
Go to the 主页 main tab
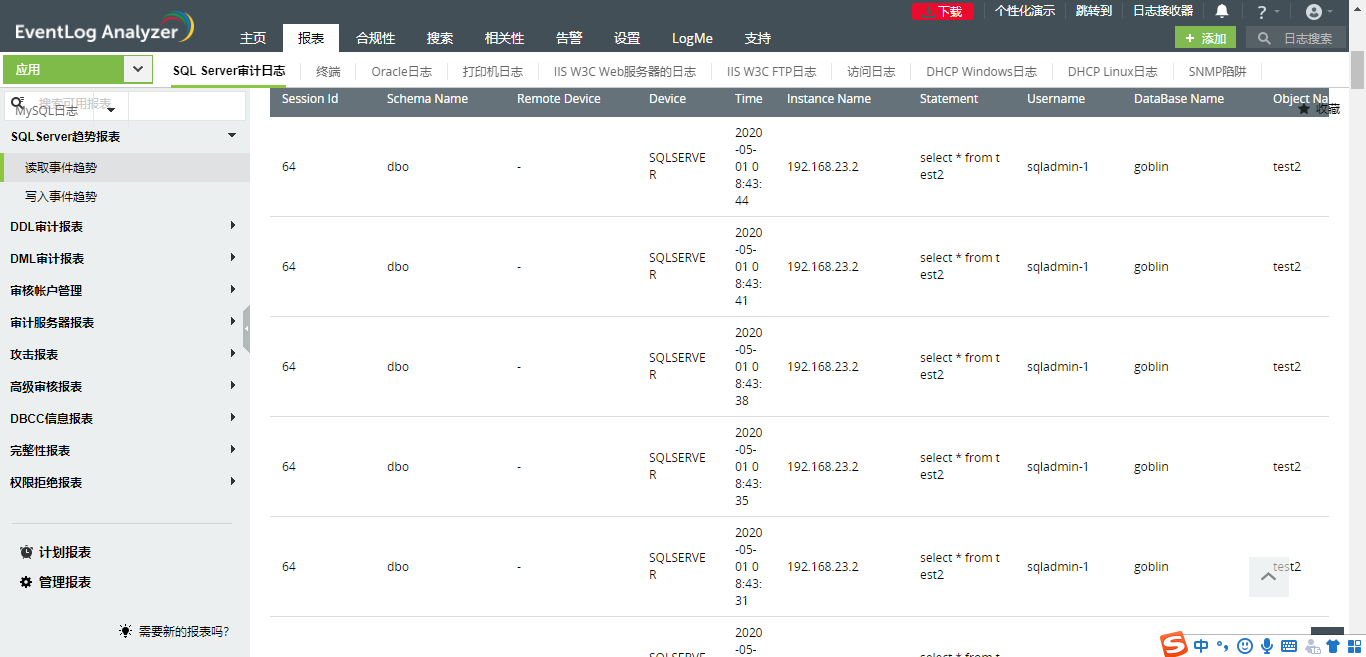click(253, 39)
